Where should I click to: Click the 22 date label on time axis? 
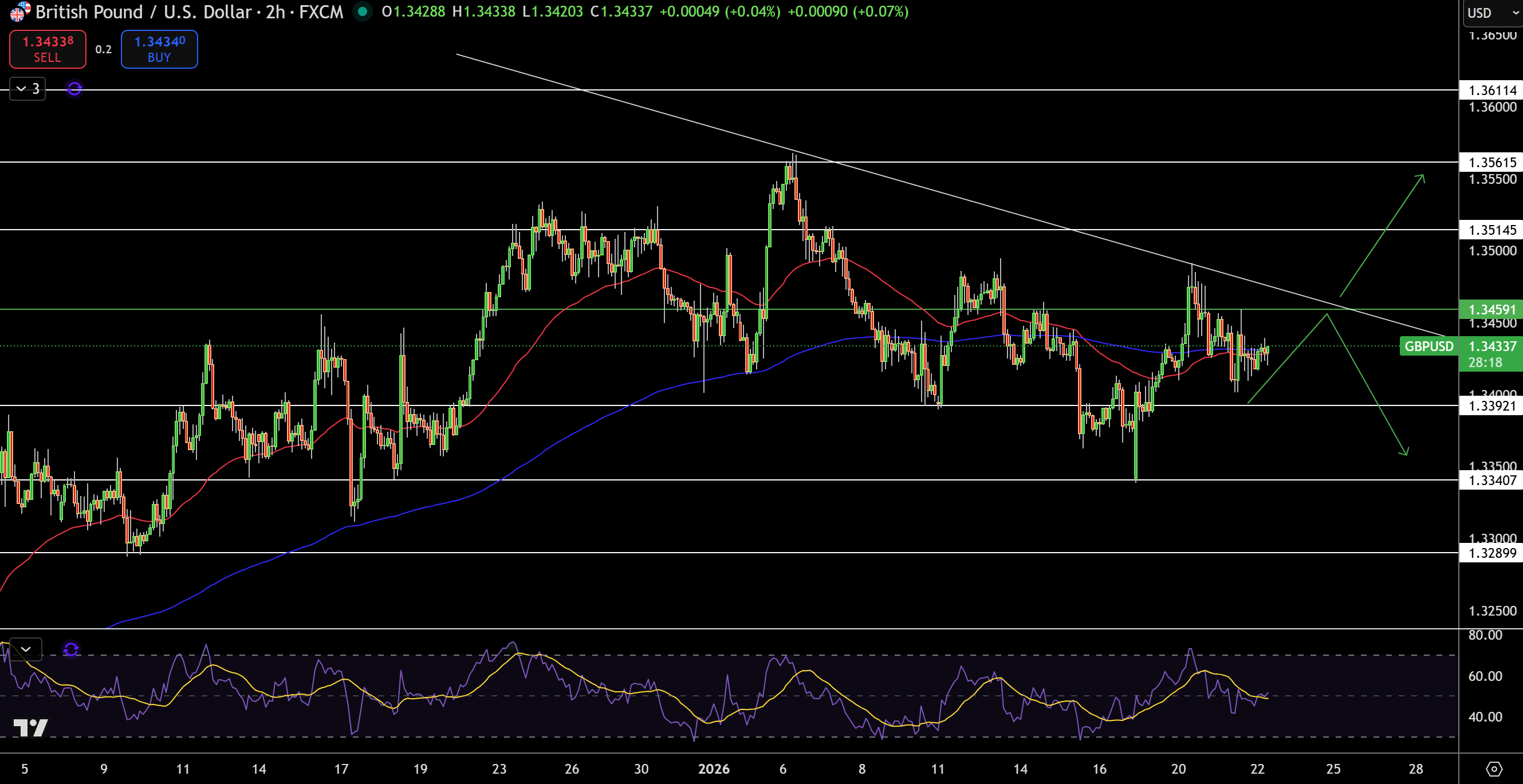(1258, 769)
